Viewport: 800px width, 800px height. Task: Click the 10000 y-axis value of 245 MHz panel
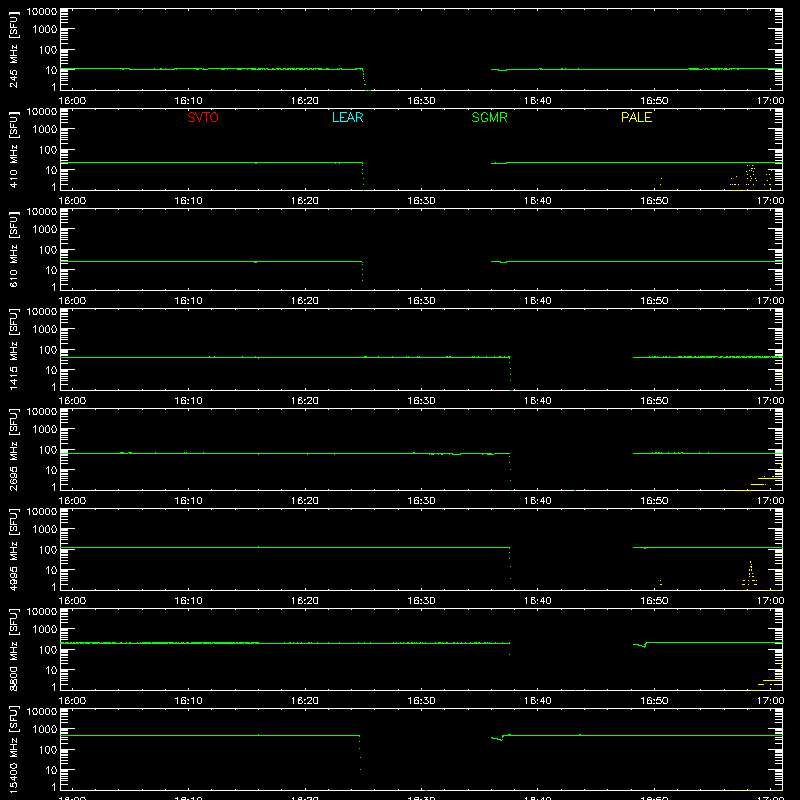(x=42, y=12)
